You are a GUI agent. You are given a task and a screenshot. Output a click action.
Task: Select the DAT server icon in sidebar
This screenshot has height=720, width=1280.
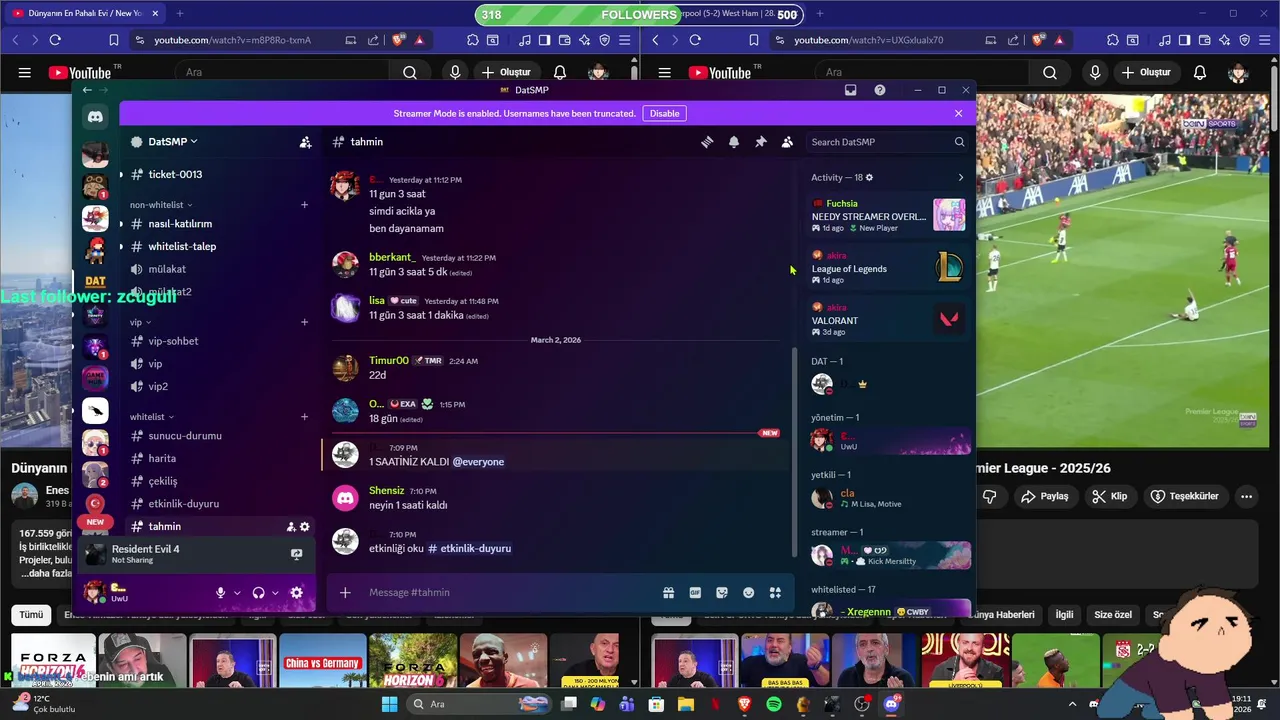coord(95,282)
